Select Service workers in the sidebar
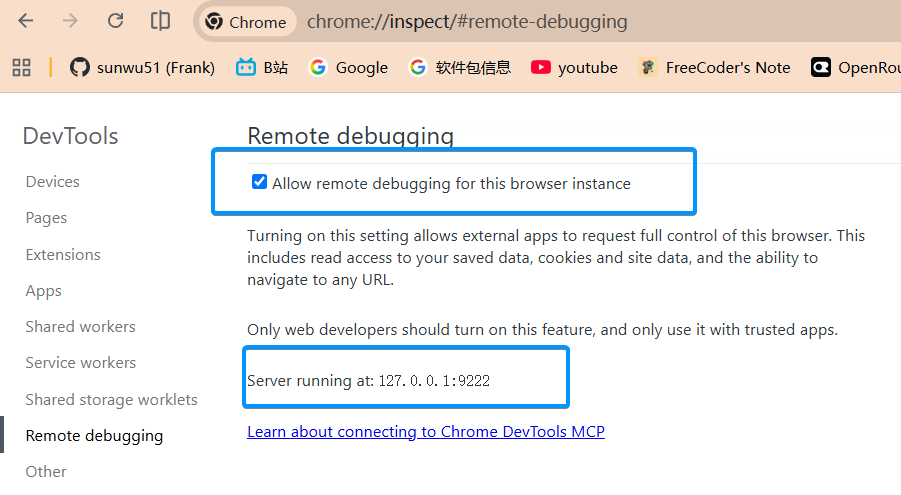The width and height of the screenshot is (901, 495). point(81,363)
